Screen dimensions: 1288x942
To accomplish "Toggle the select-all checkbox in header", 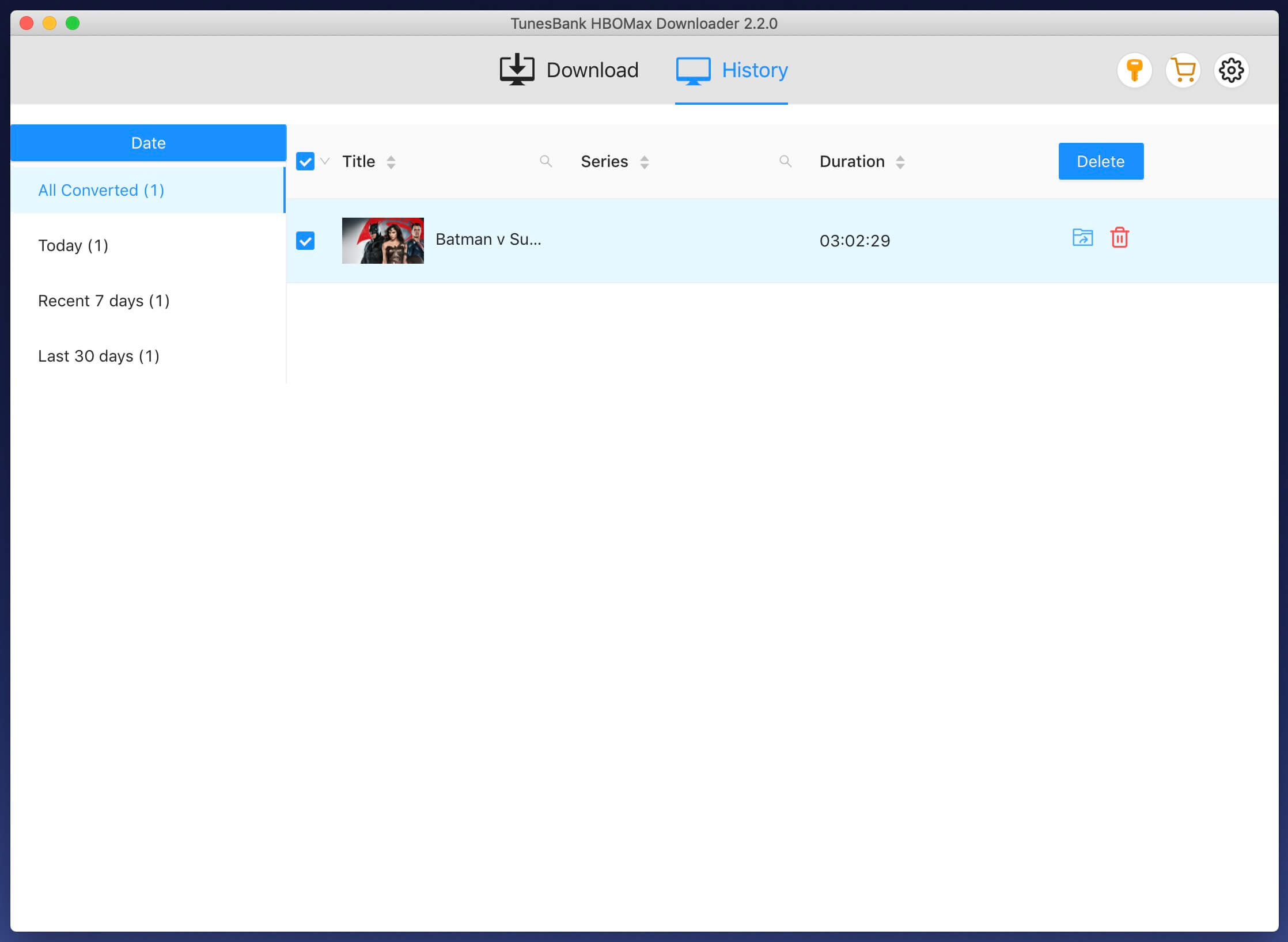I will point(305,162).
